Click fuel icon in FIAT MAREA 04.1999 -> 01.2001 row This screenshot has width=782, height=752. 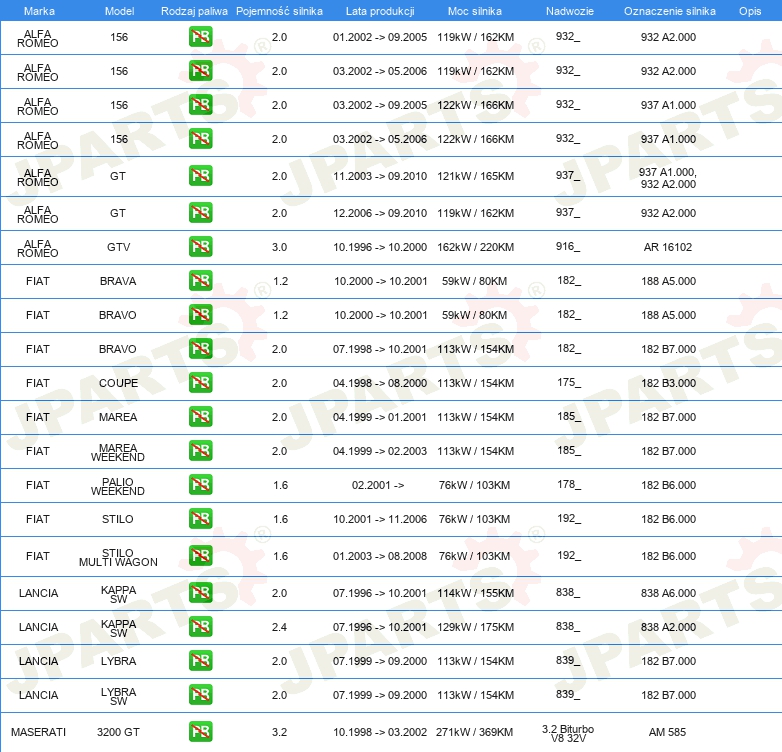200,417
